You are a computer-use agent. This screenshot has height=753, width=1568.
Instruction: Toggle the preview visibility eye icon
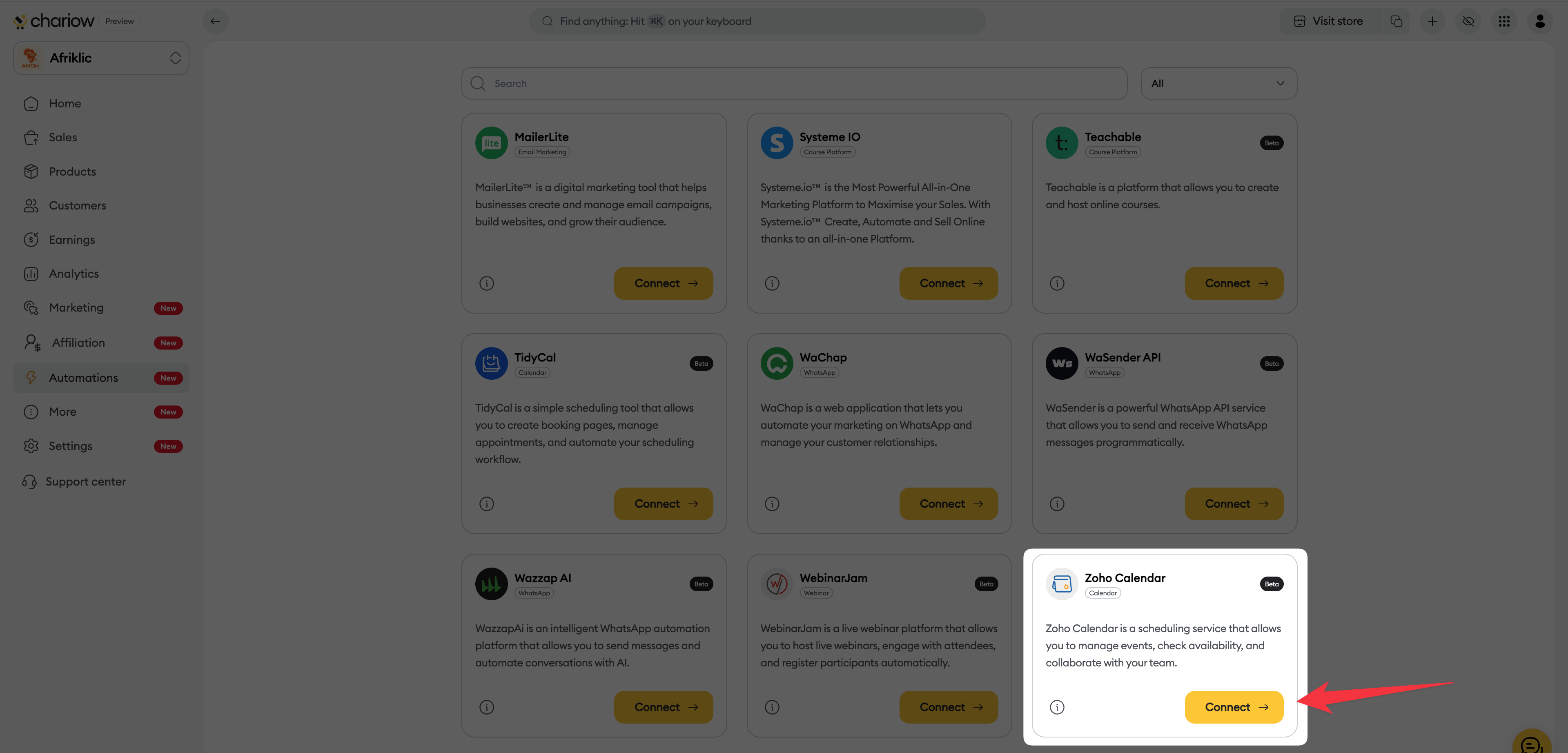[x=1468, y=21]
